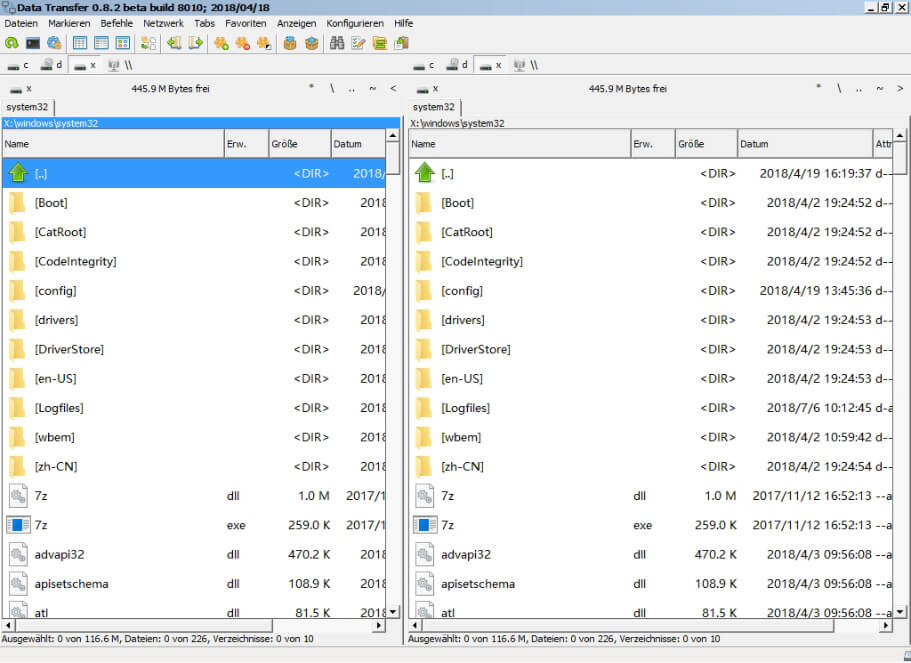Image resolution: width=911 pixels, height=663 pixels.
Task: Click the unselect group (red minus) icon
Action: [x=243, y=43]
